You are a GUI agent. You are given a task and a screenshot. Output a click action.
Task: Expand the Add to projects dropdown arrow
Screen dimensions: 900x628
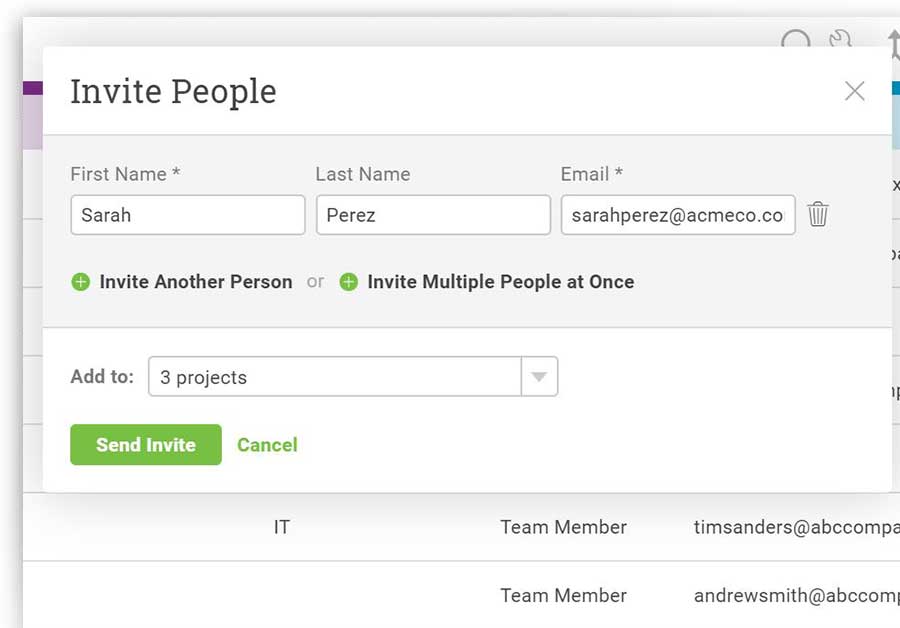coord(539,377)
